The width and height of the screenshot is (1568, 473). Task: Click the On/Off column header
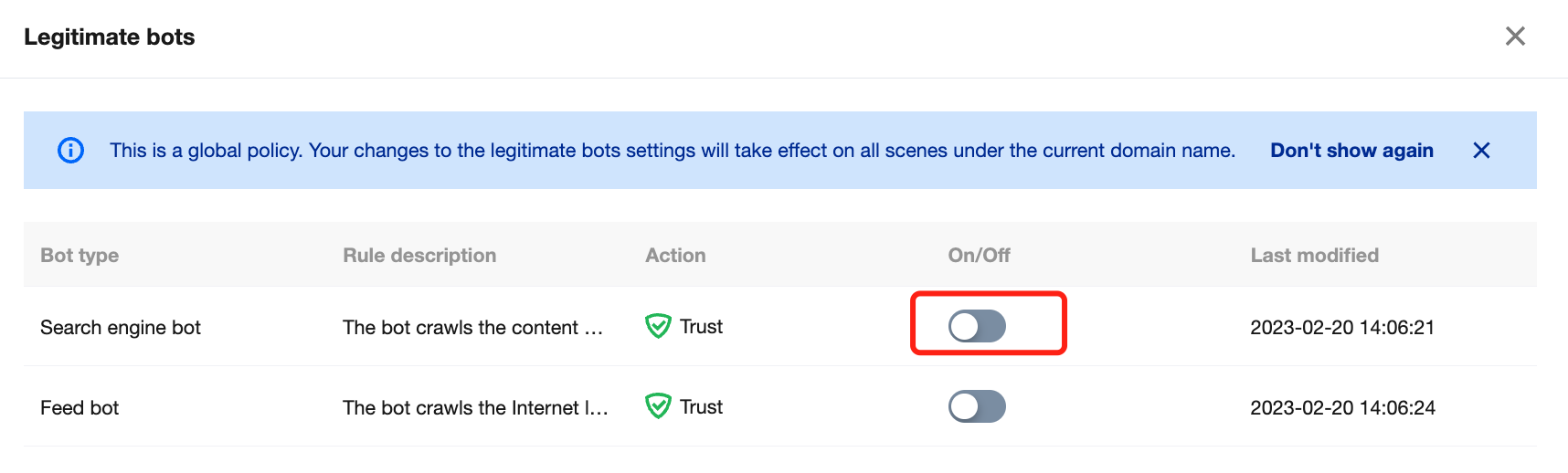coord(979,256)
